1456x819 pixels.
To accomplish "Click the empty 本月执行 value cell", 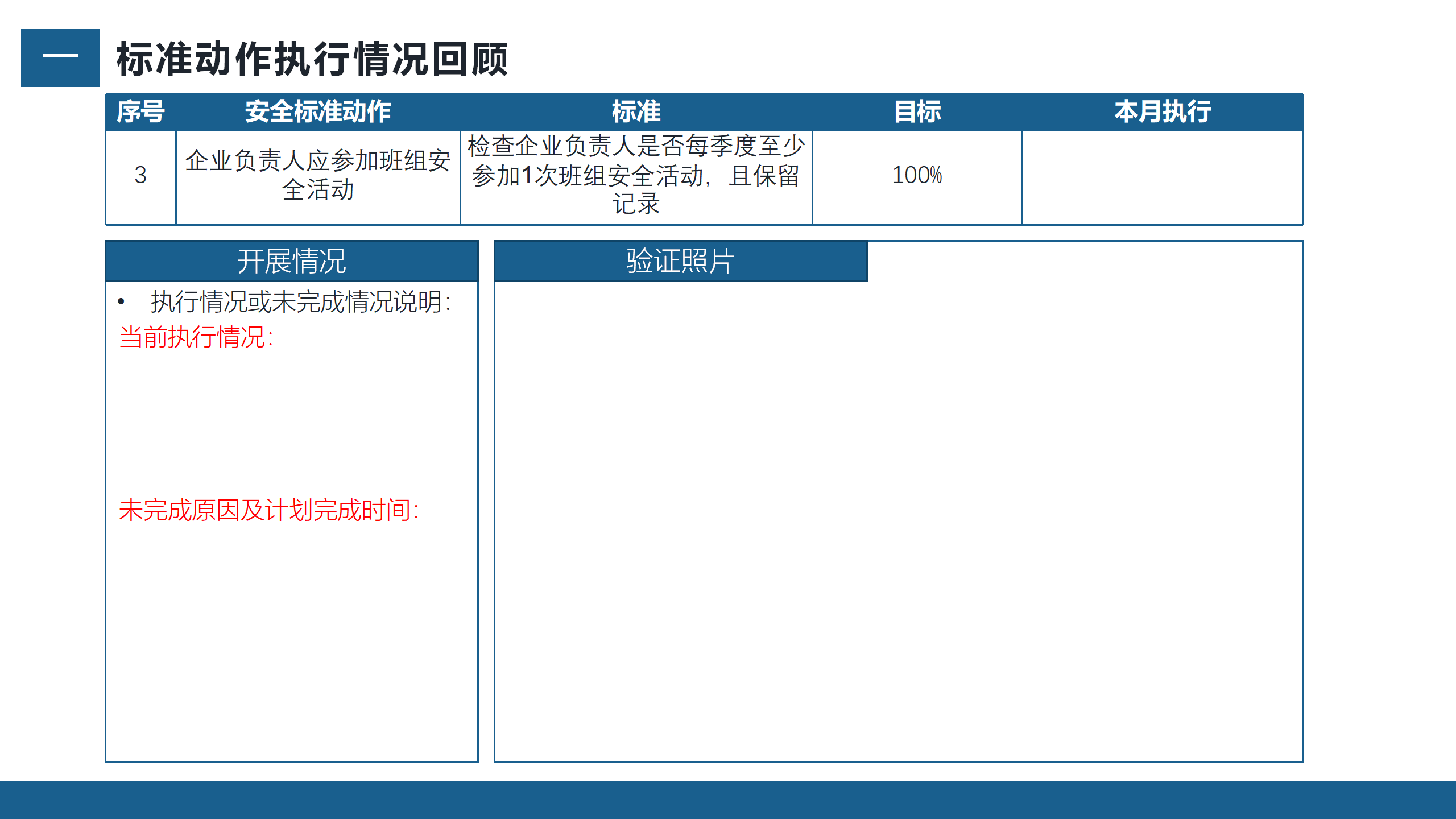I will (x=1162, y=177).
